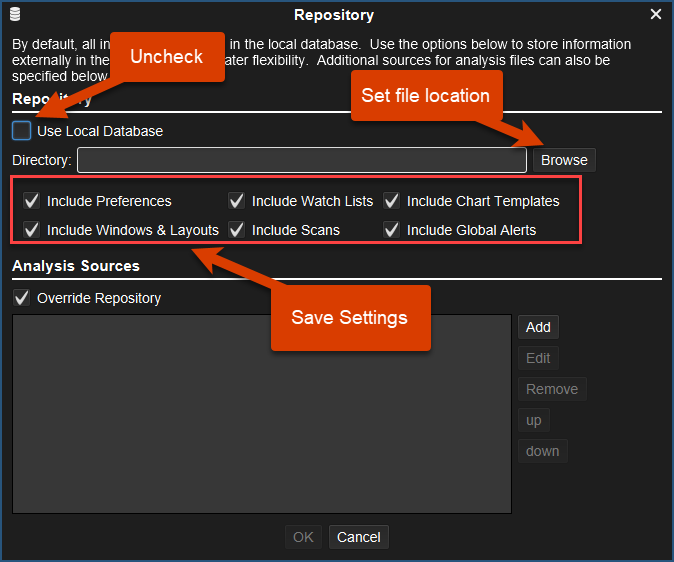Click Add to add analysis source
This screenshot has height=562, width=674.
click(x=538, y=327)
